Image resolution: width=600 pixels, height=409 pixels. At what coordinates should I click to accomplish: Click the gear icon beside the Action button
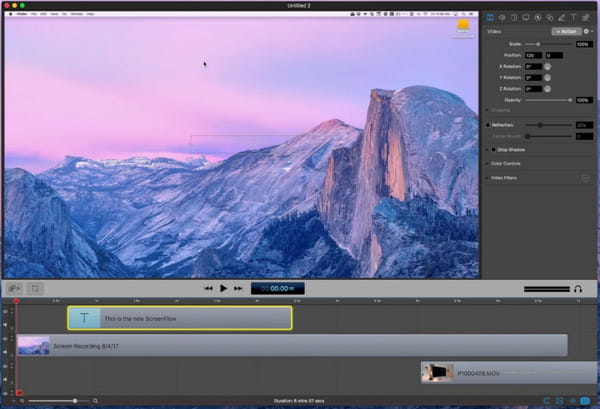coord(586,31)
